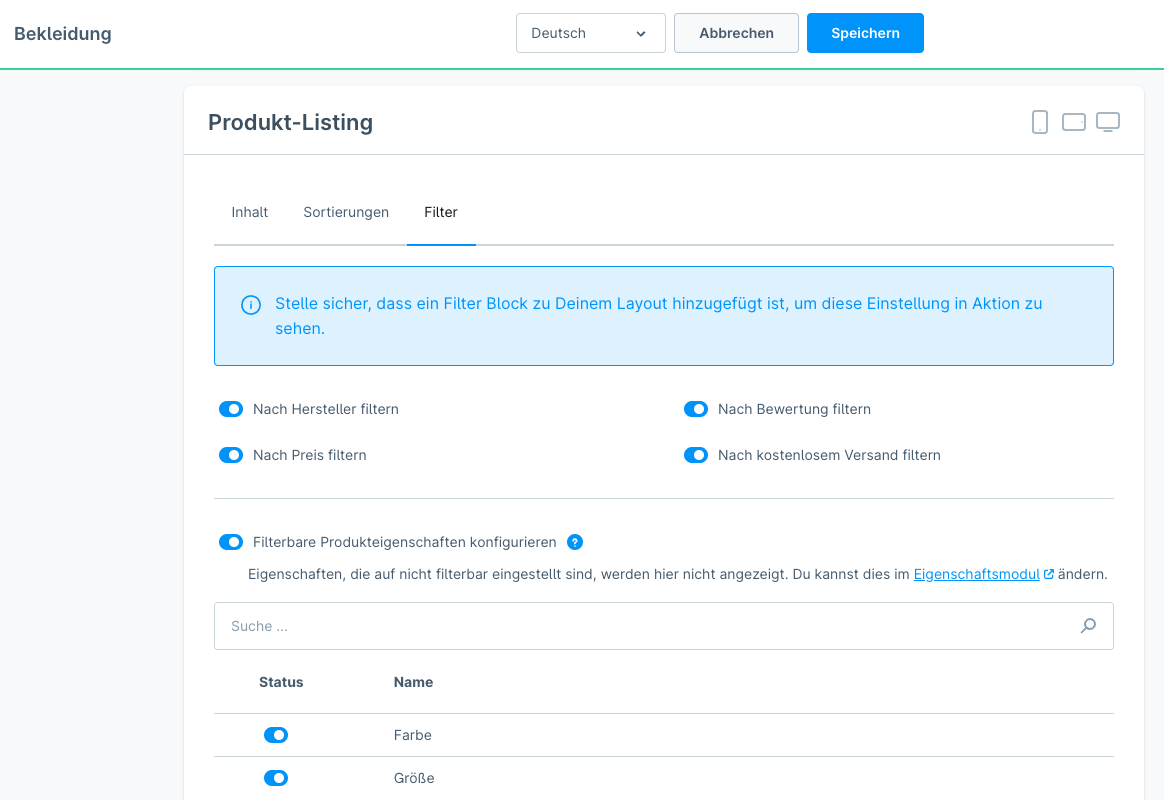Disable Nach Hersteller filtern toggle

[231, 409]
